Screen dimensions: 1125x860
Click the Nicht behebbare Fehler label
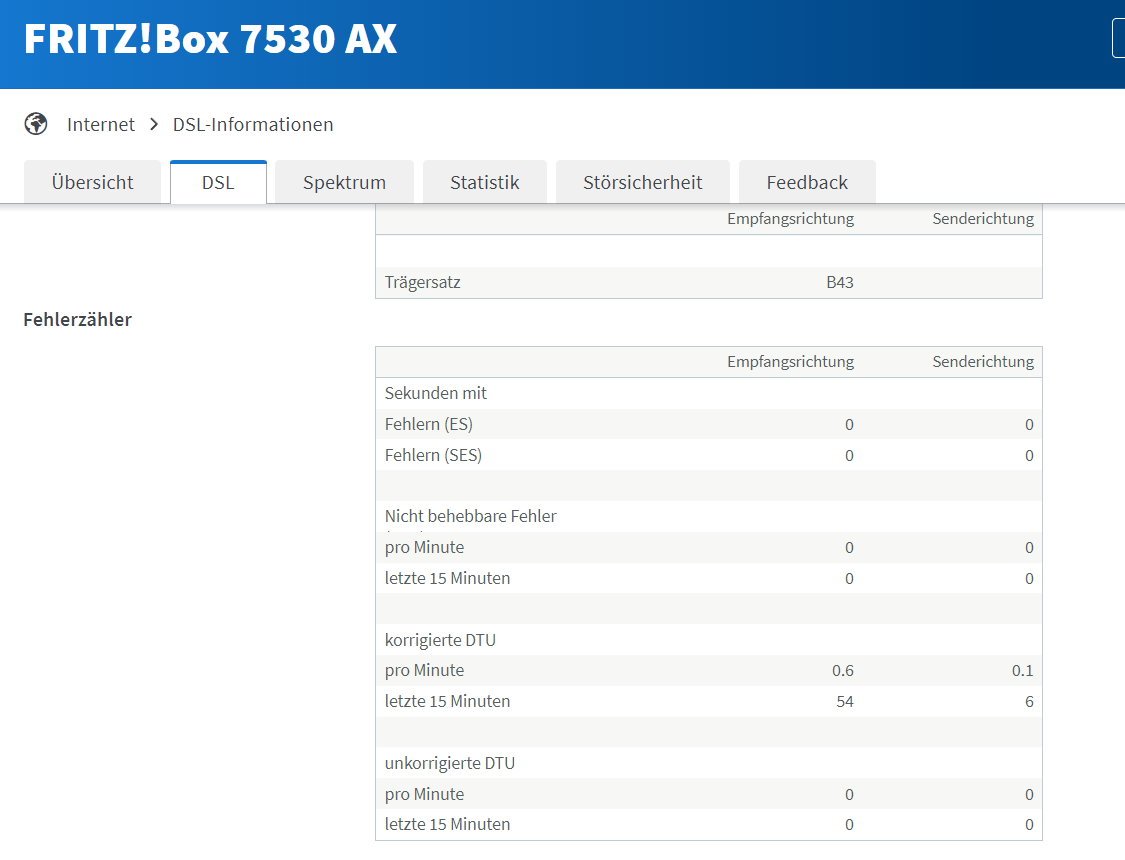click(x=471, y=516)
